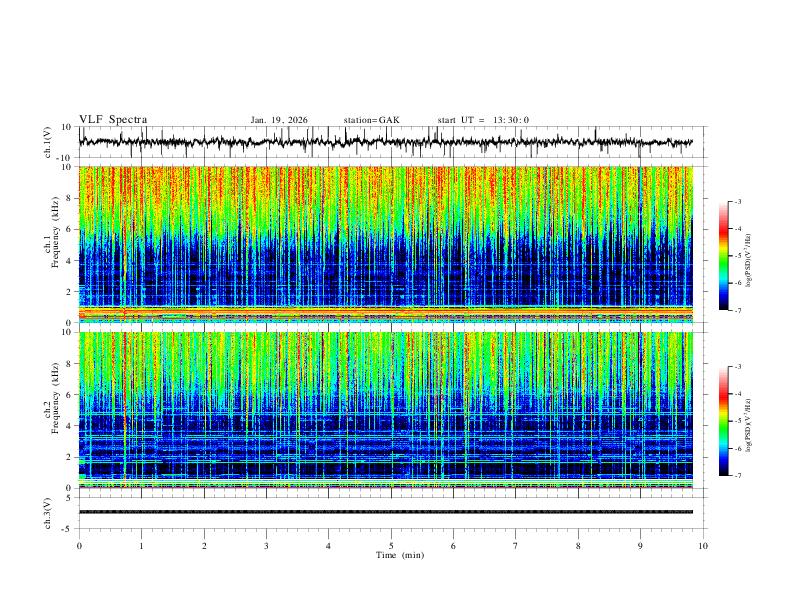Click the ch.1 "Frequency (kHz)" axis label
This screenshot has width=792, height=612.
pyautogui.click(x=55, y=232)
